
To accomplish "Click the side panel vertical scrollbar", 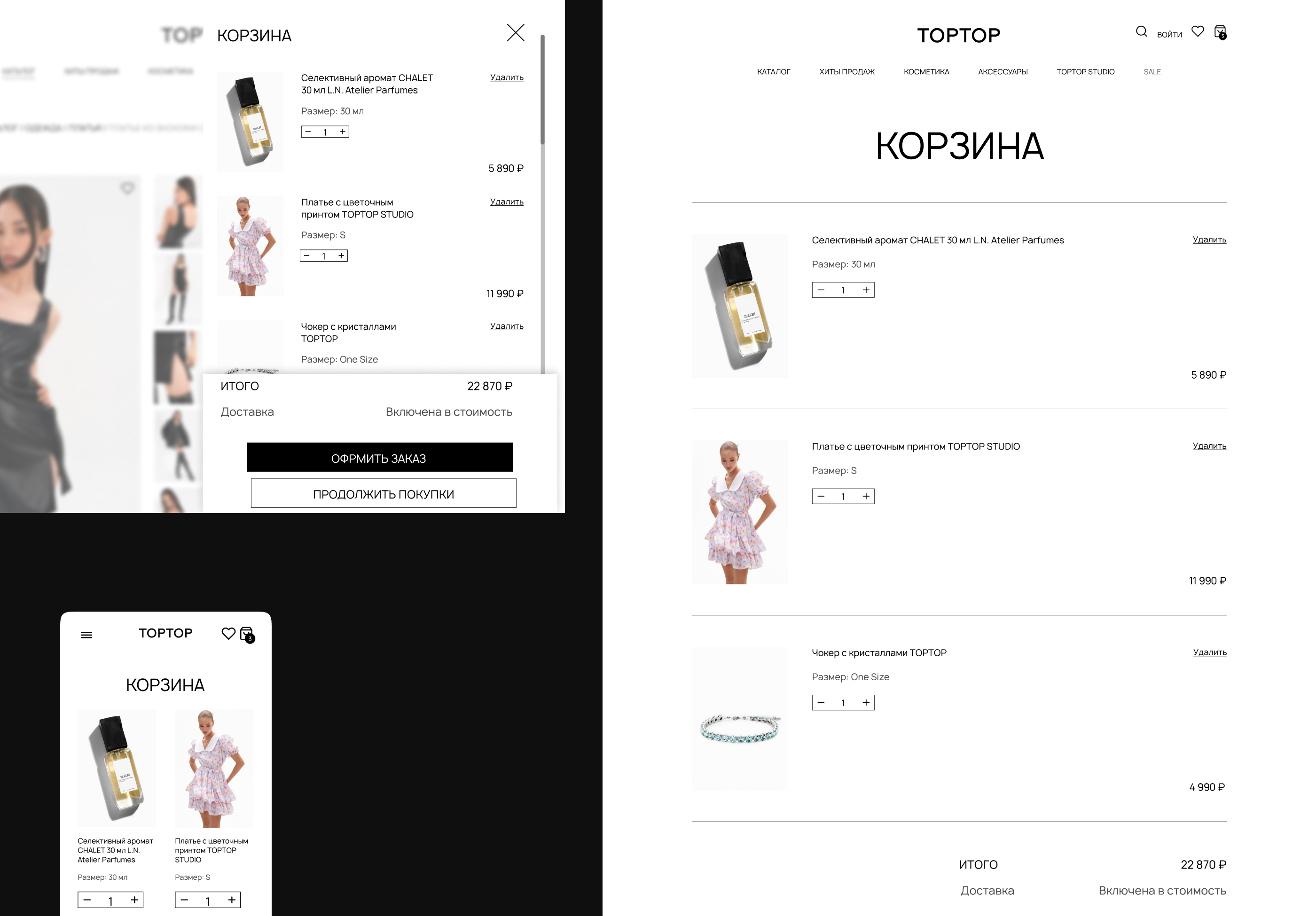I will point(542,89).
